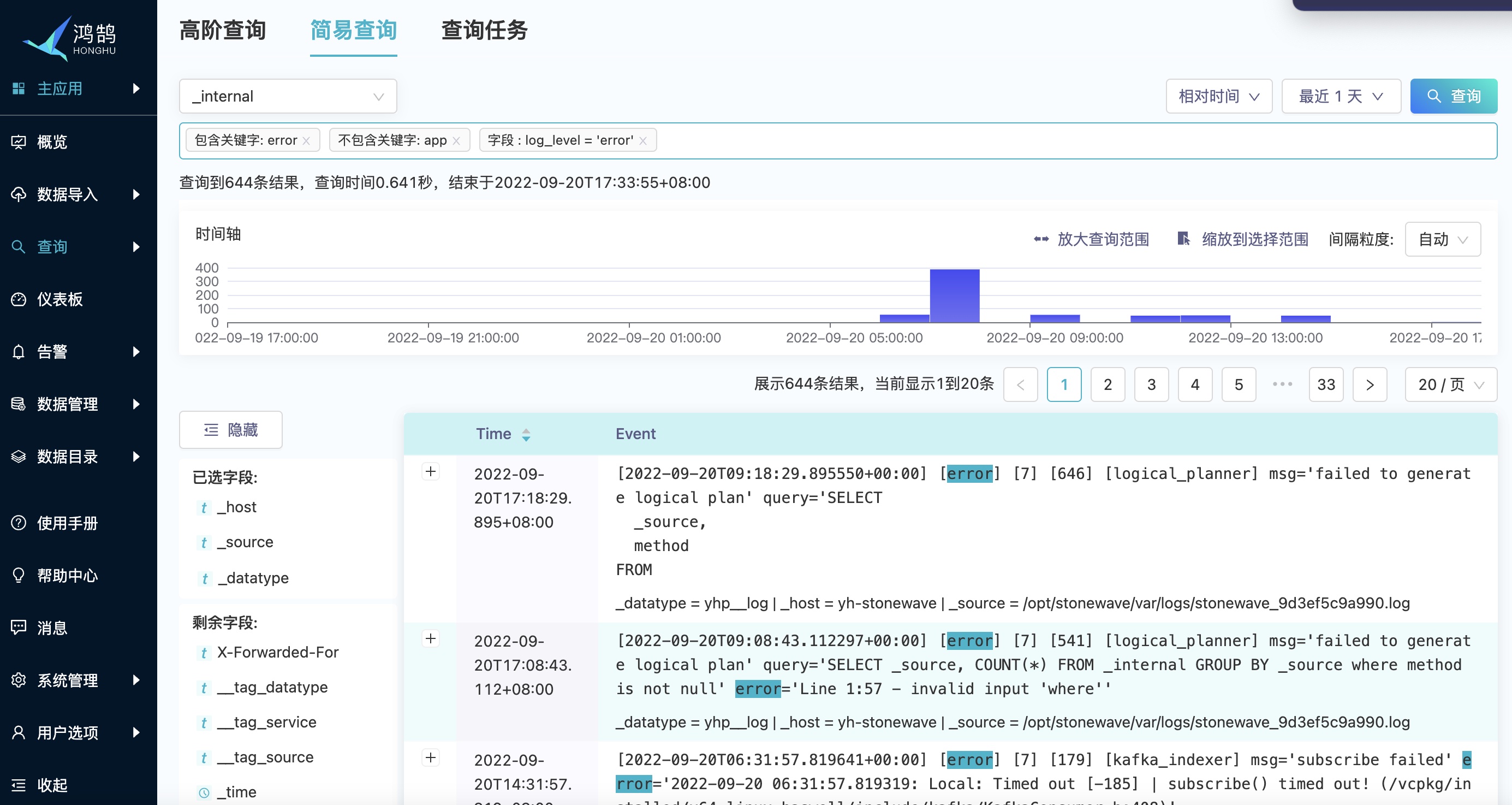This screenshot has height=805, width=1512.
Task: Open the 使用手册 question mark icon
Action: pyautogui.click(x=18, y=523)
